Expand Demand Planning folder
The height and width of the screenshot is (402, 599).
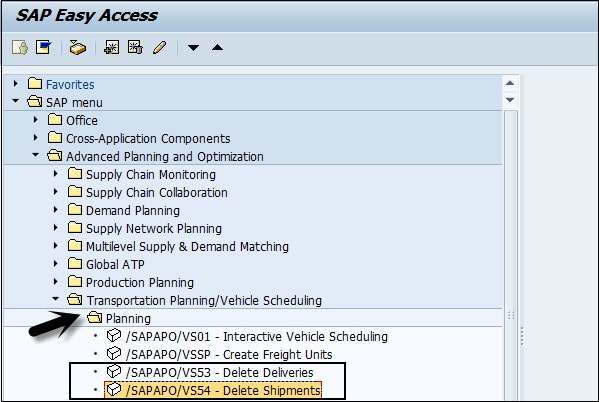[56, 209]
